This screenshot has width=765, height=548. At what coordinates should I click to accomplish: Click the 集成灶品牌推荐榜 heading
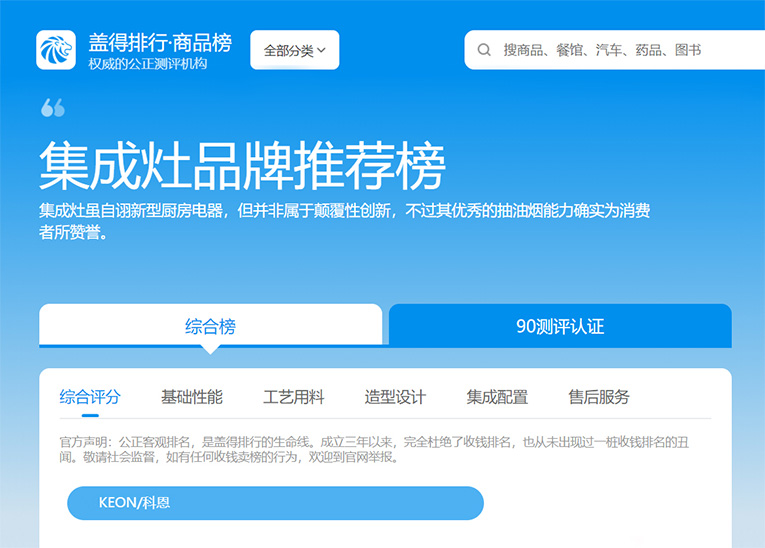(x=242, y=165)
